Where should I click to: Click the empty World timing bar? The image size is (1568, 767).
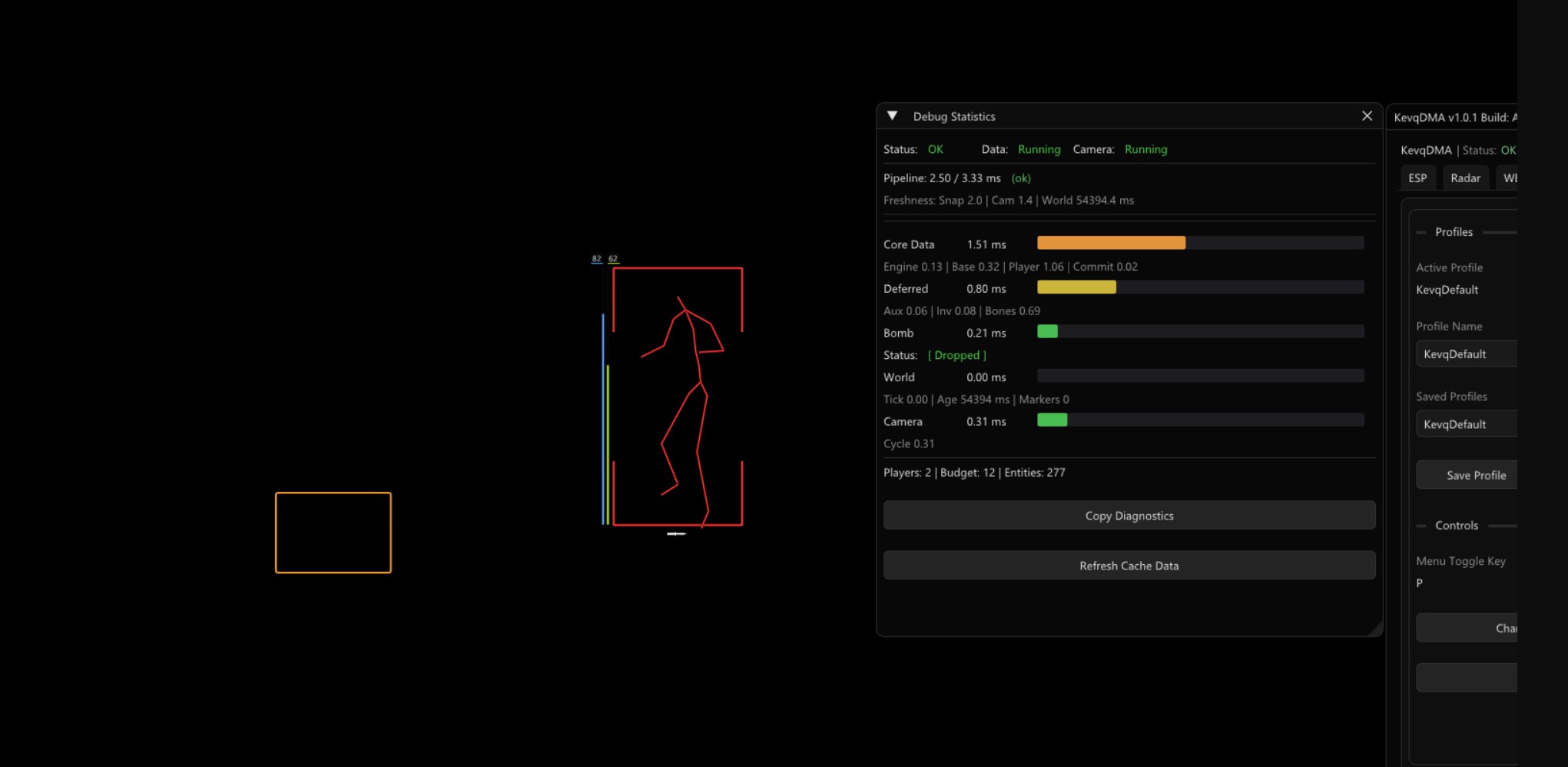[x=1199, y=377]
